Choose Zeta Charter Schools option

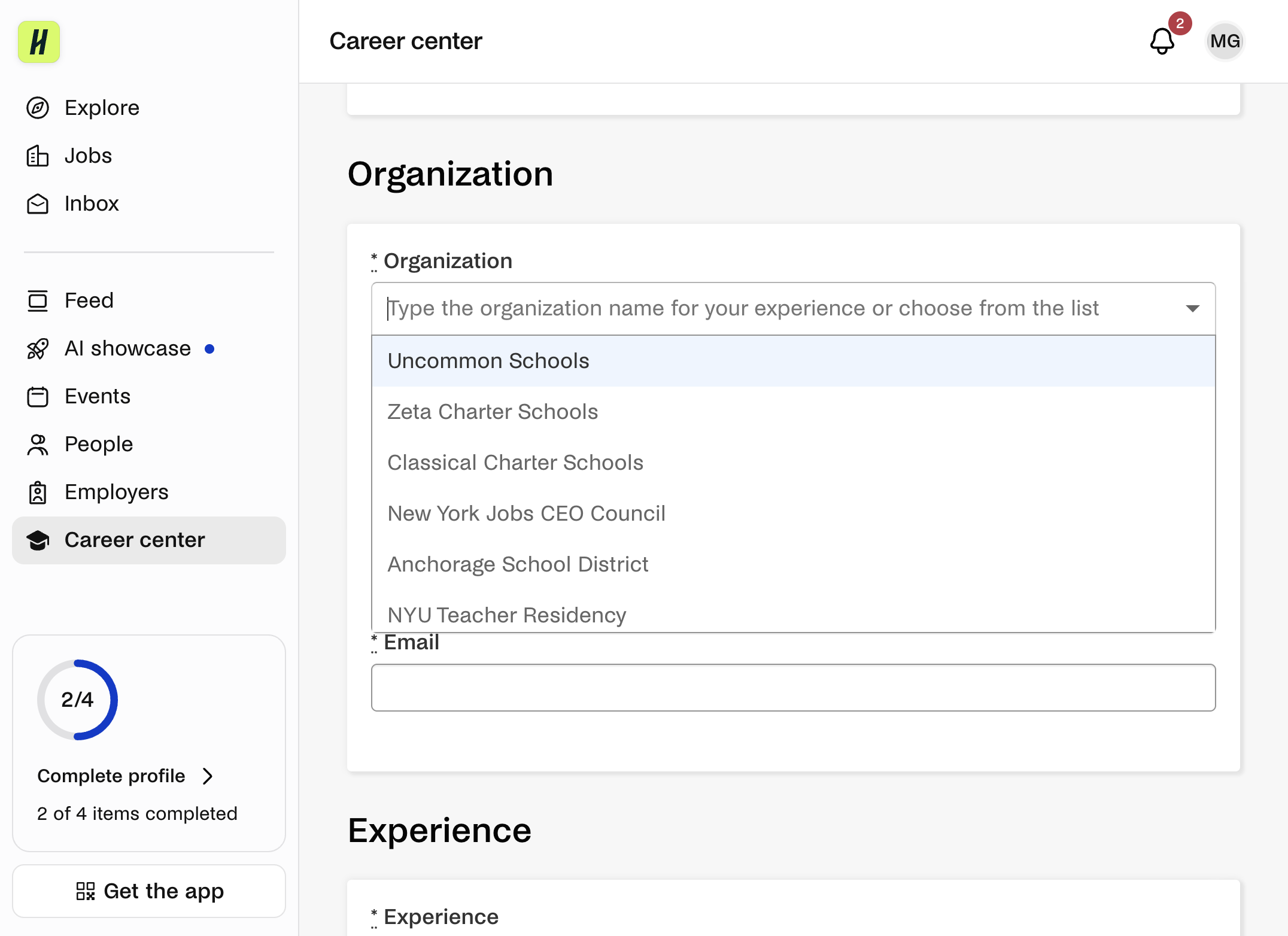793,412
